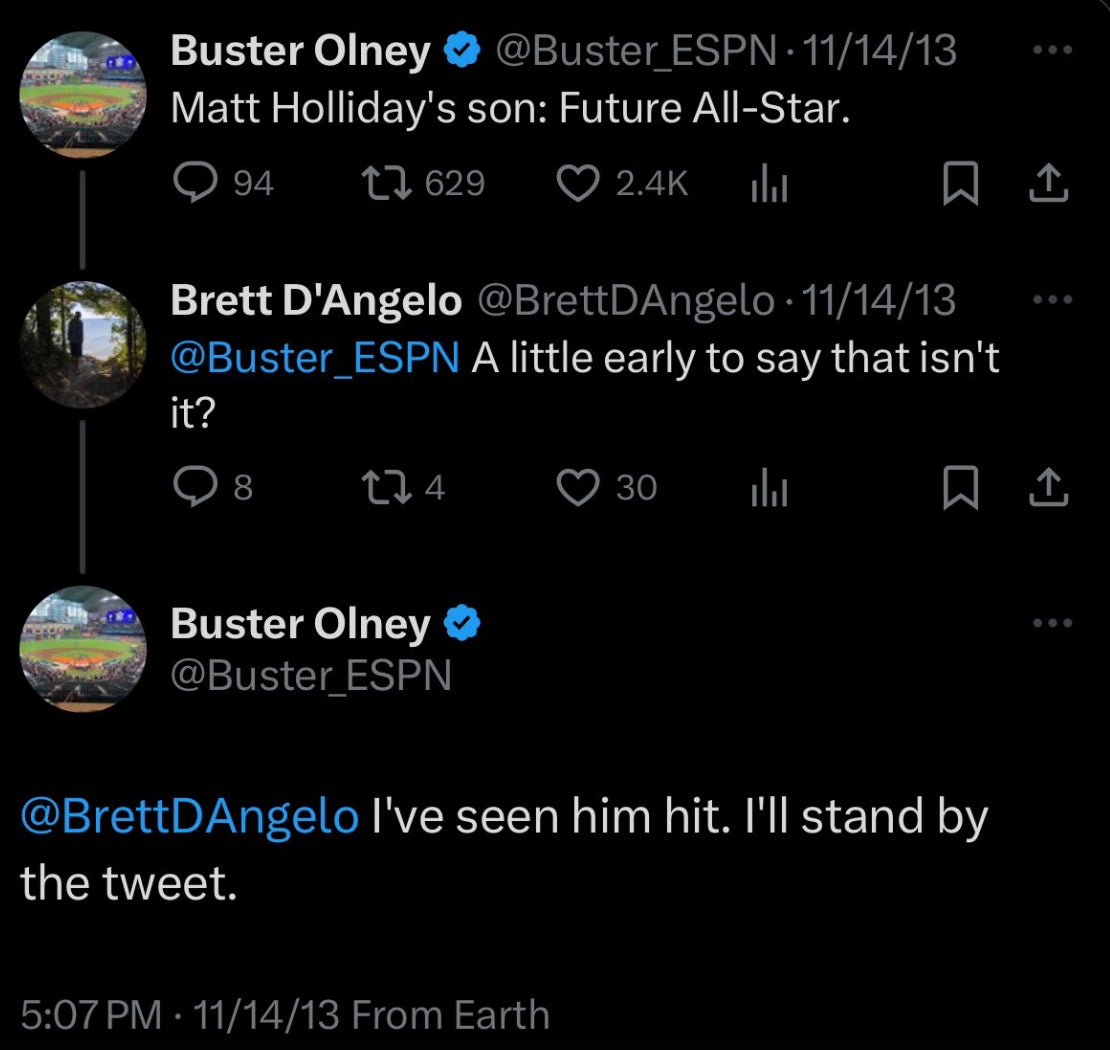The width and height of the screenshot is (1110, 1050).
Task: Like Brett D'Angelo's reply
Action: [576, 487]
